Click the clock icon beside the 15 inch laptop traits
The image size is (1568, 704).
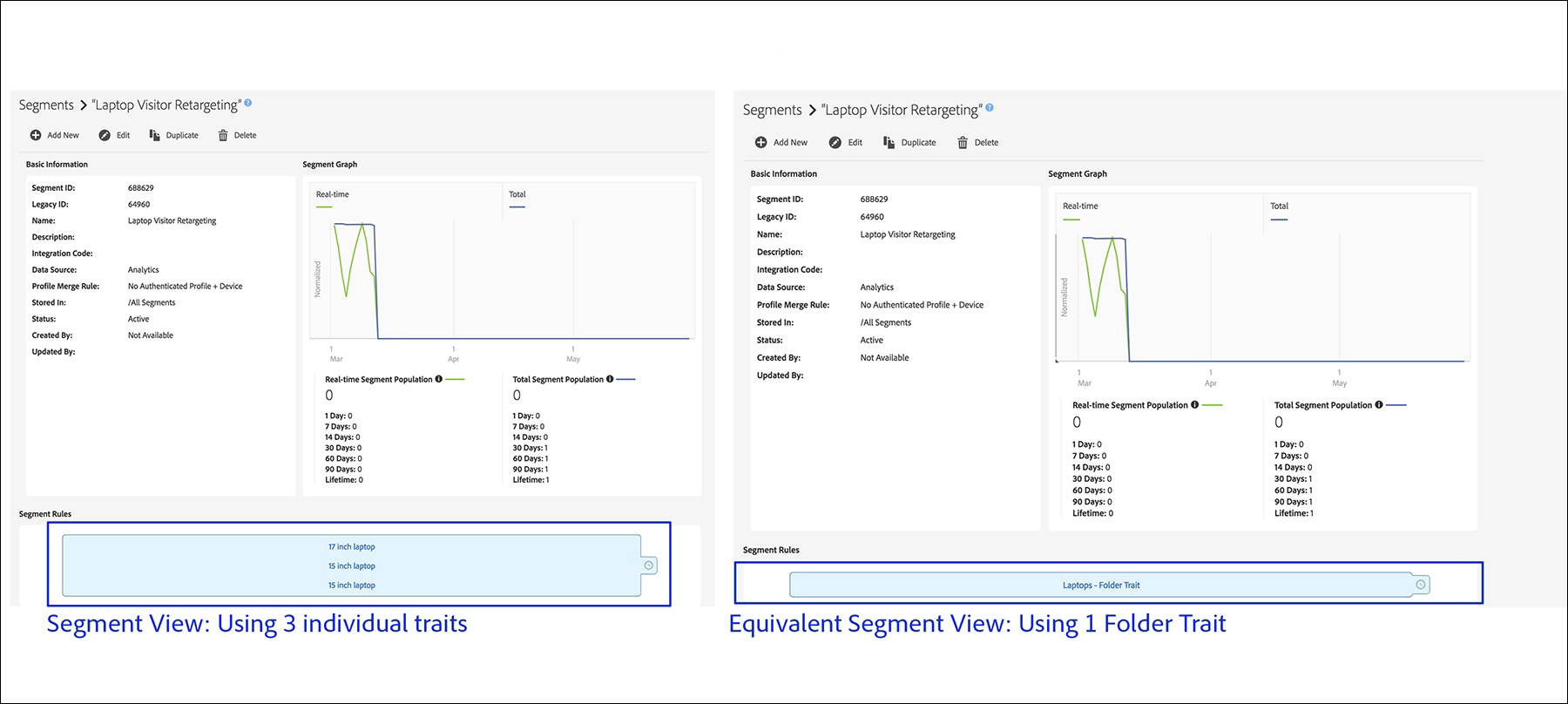tap(649, 565)
